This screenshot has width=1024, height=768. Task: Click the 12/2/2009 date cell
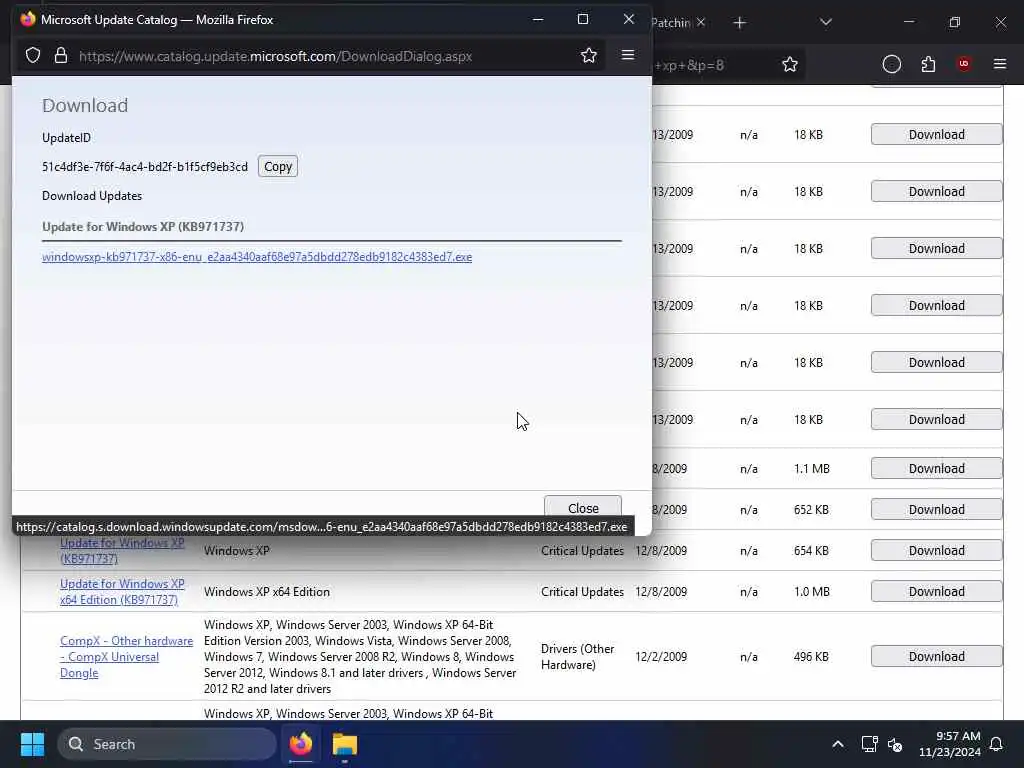click(x=661, y=656)
